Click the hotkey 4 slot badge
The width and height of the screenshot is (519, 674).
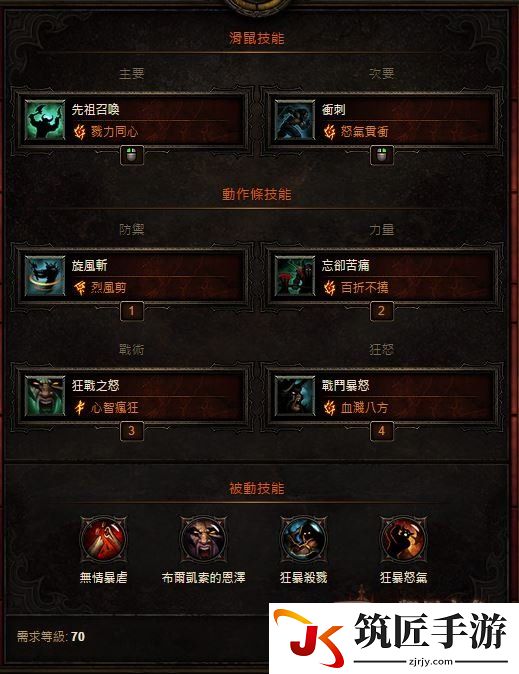[x=382, y=431]
